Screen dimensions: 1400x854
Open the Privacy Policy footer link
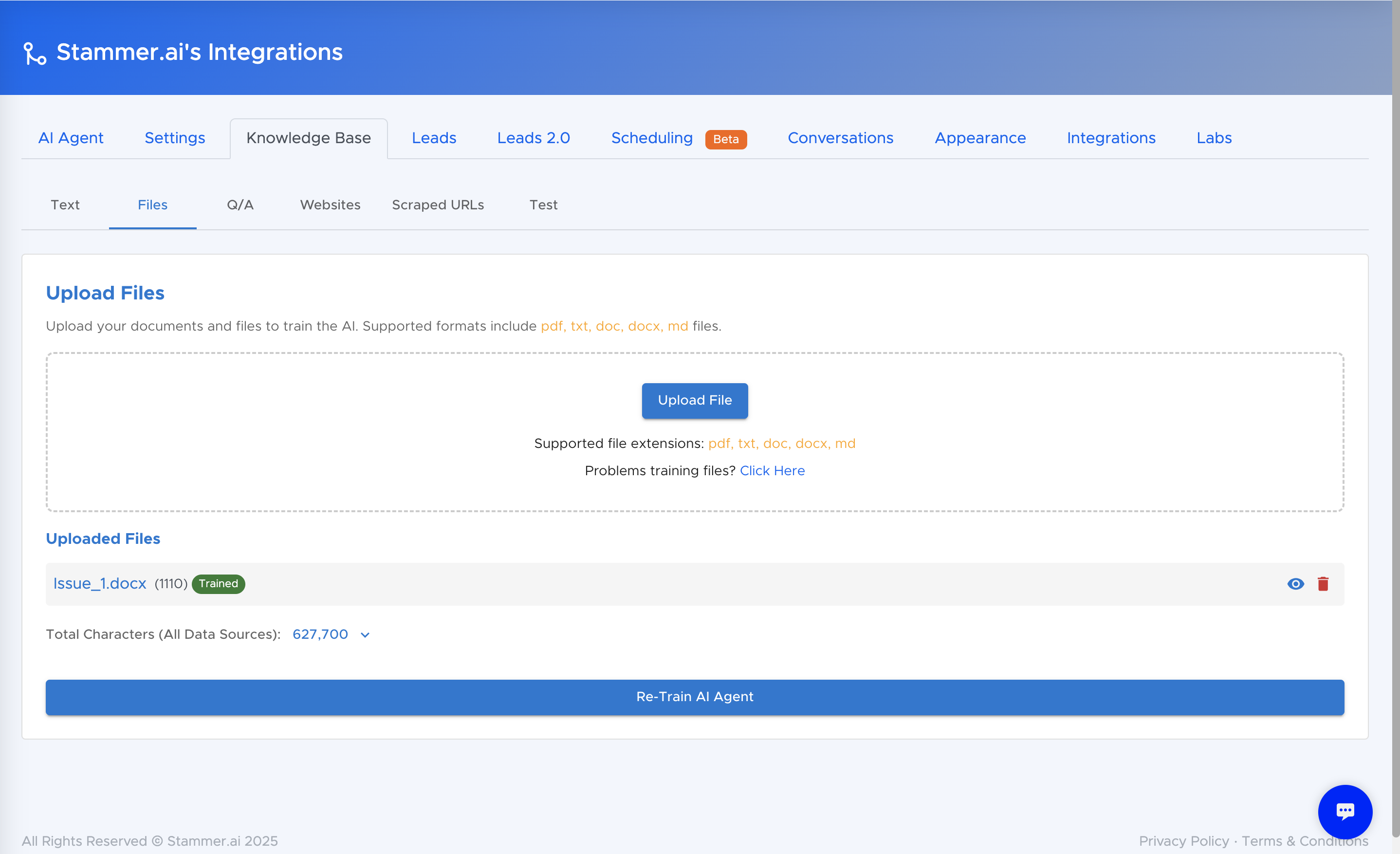click(x=1183, y=841)
